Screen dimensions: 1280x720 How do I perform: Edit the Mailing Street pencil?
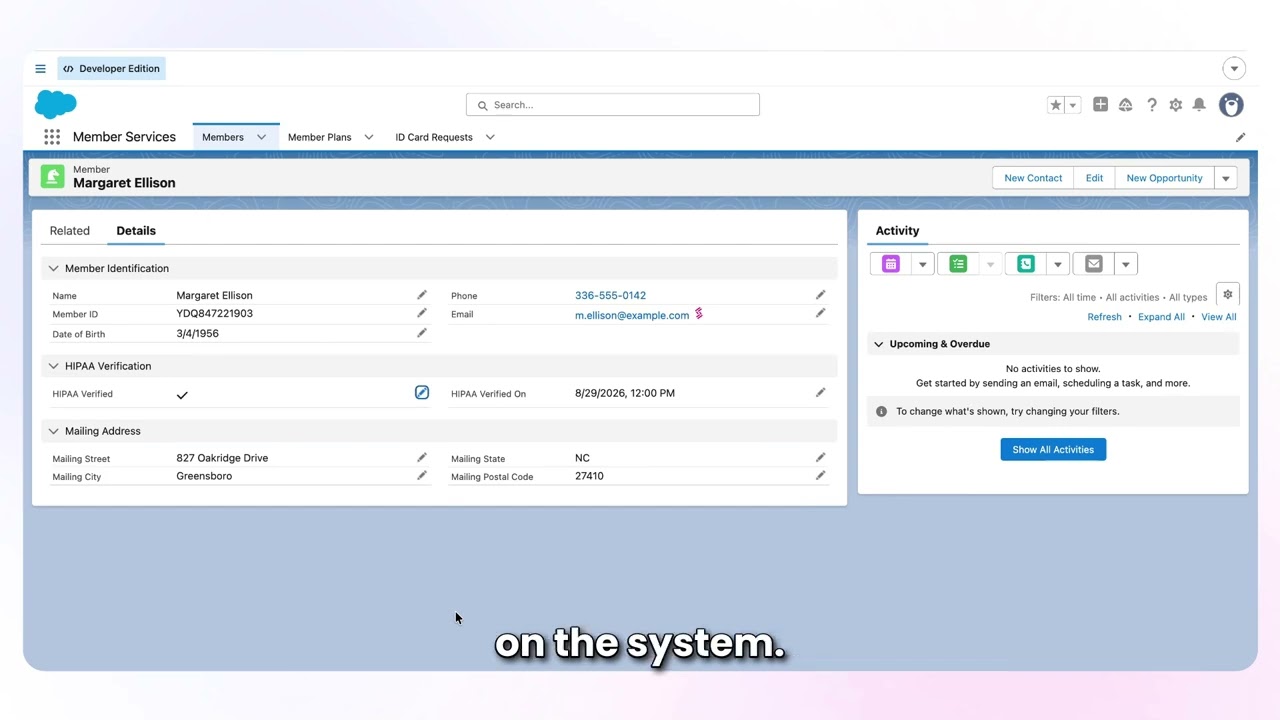point(422,458)
